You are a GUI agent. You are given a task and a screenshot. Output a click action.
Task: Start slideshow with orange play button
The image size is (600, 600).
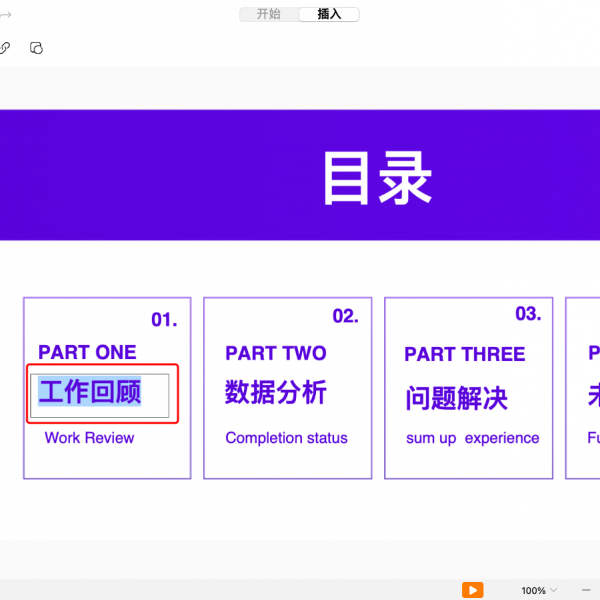coord(473,590)
